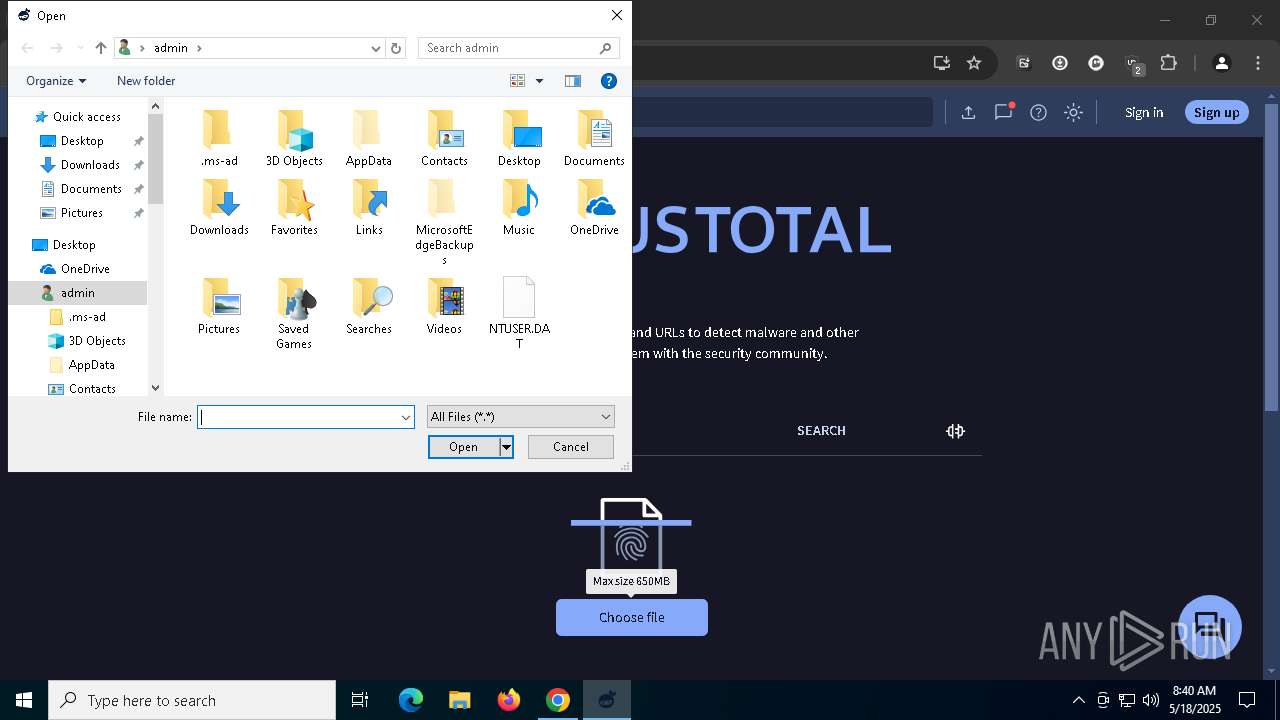Select .ms-ad in navigation tree
The width and height of the screenshot is (1280, 720).
[87, 317]
